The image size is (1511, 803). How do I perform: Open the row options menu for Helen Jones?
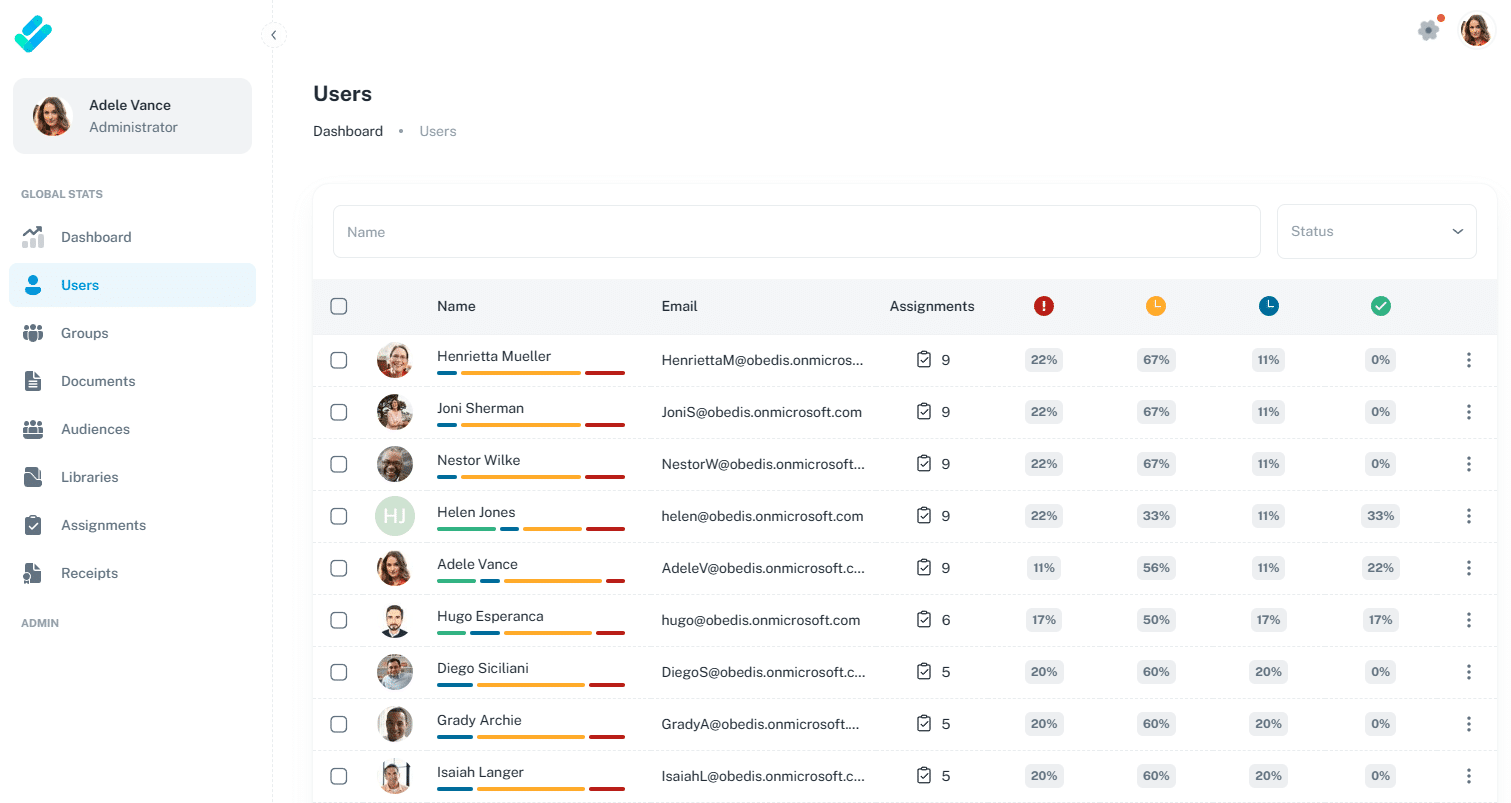click(x=1468, y=516)
